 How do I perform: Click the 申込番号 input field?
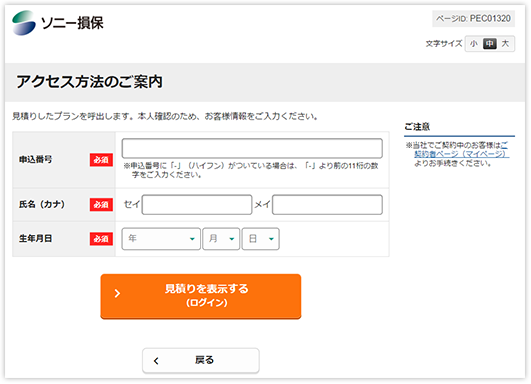[x=252, y=148]
